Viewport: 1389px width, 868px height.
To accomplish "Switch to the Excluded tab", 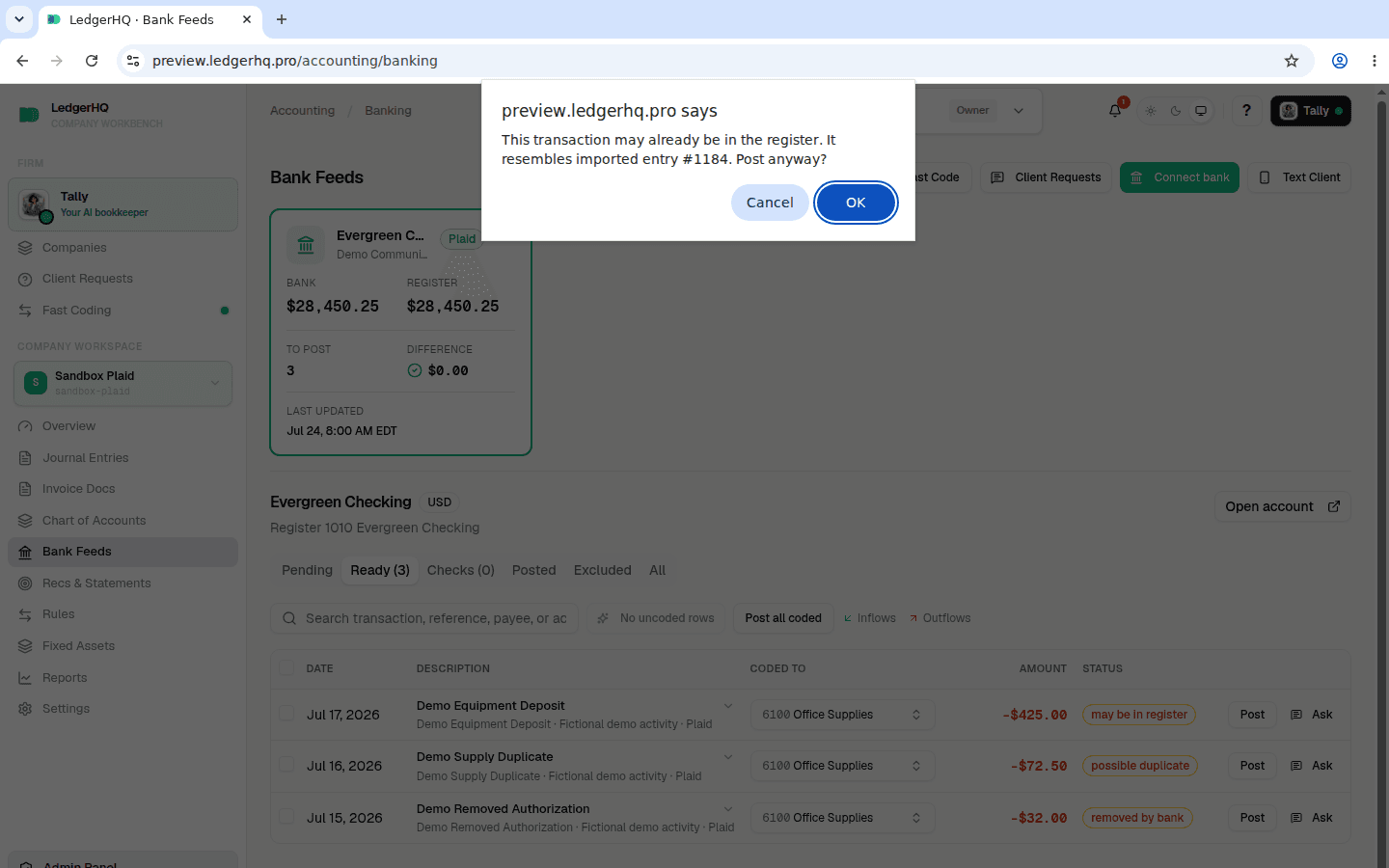I will pyautogui.click(x=602, y=570).
